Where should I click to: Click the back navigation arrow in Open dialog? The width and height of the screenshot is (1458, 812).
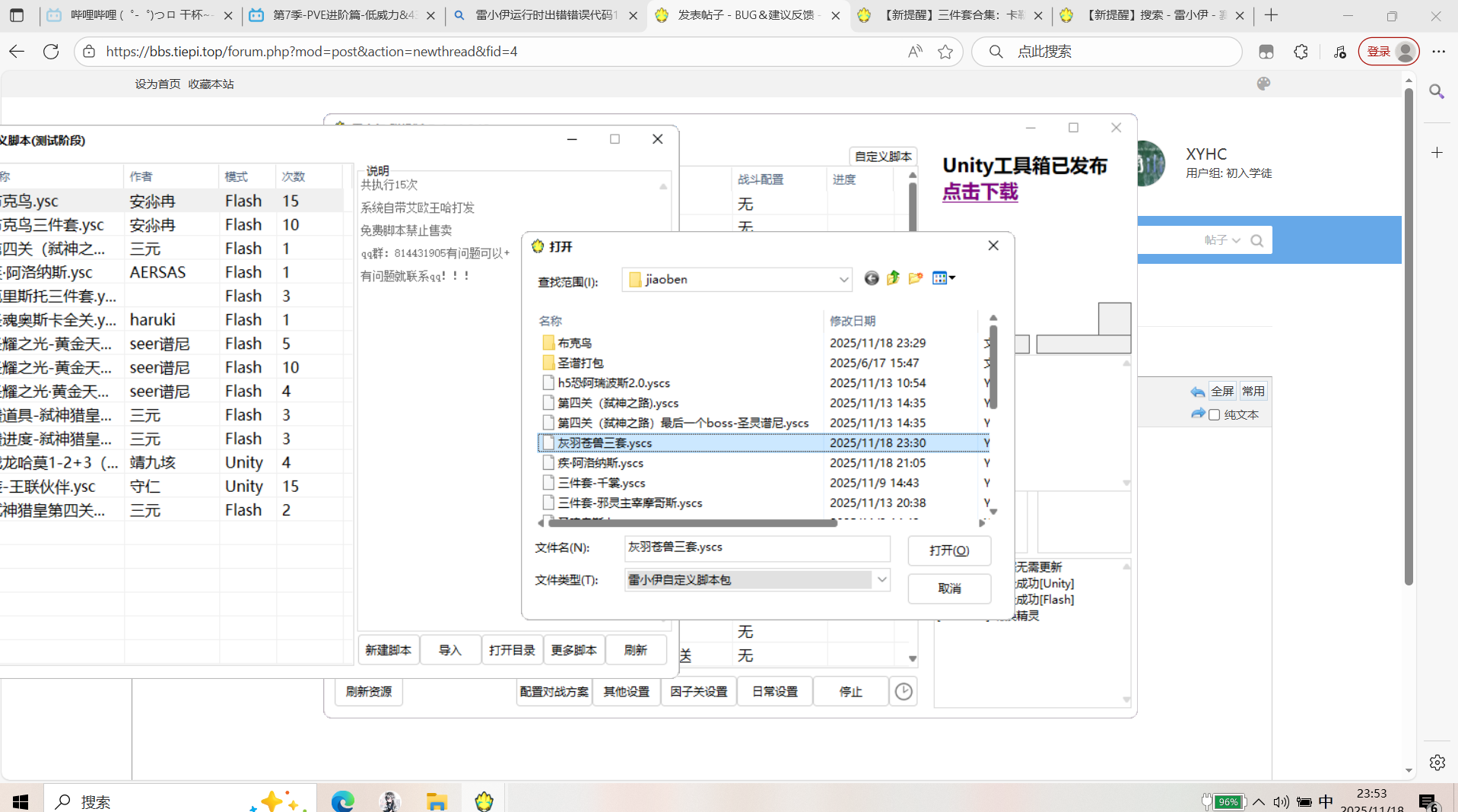pyautogui.click(x=872, y=278)
